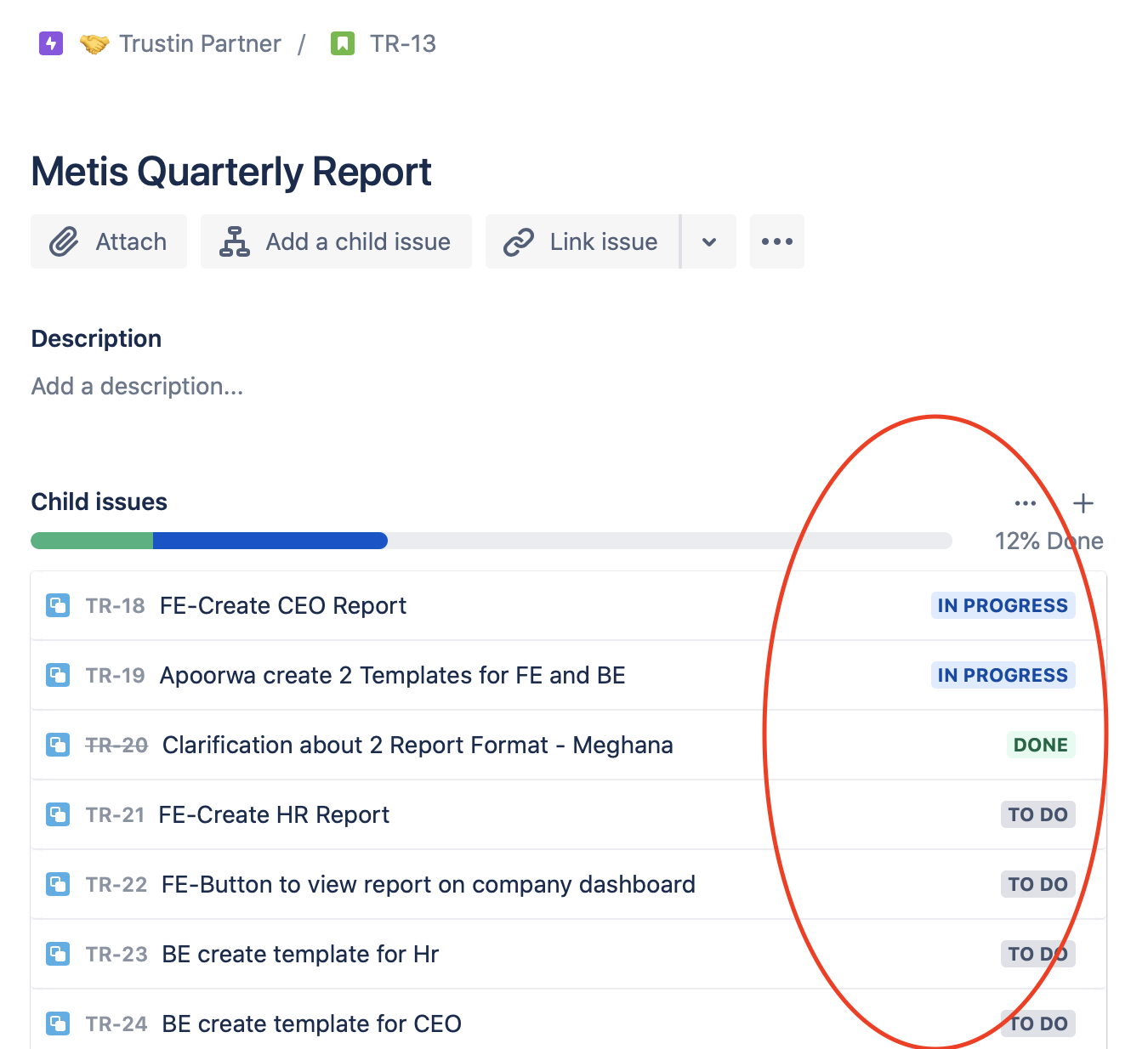Open the more actions menu beside Link issue
This screenshot has width=1148, height=1049.
[777, 241]
